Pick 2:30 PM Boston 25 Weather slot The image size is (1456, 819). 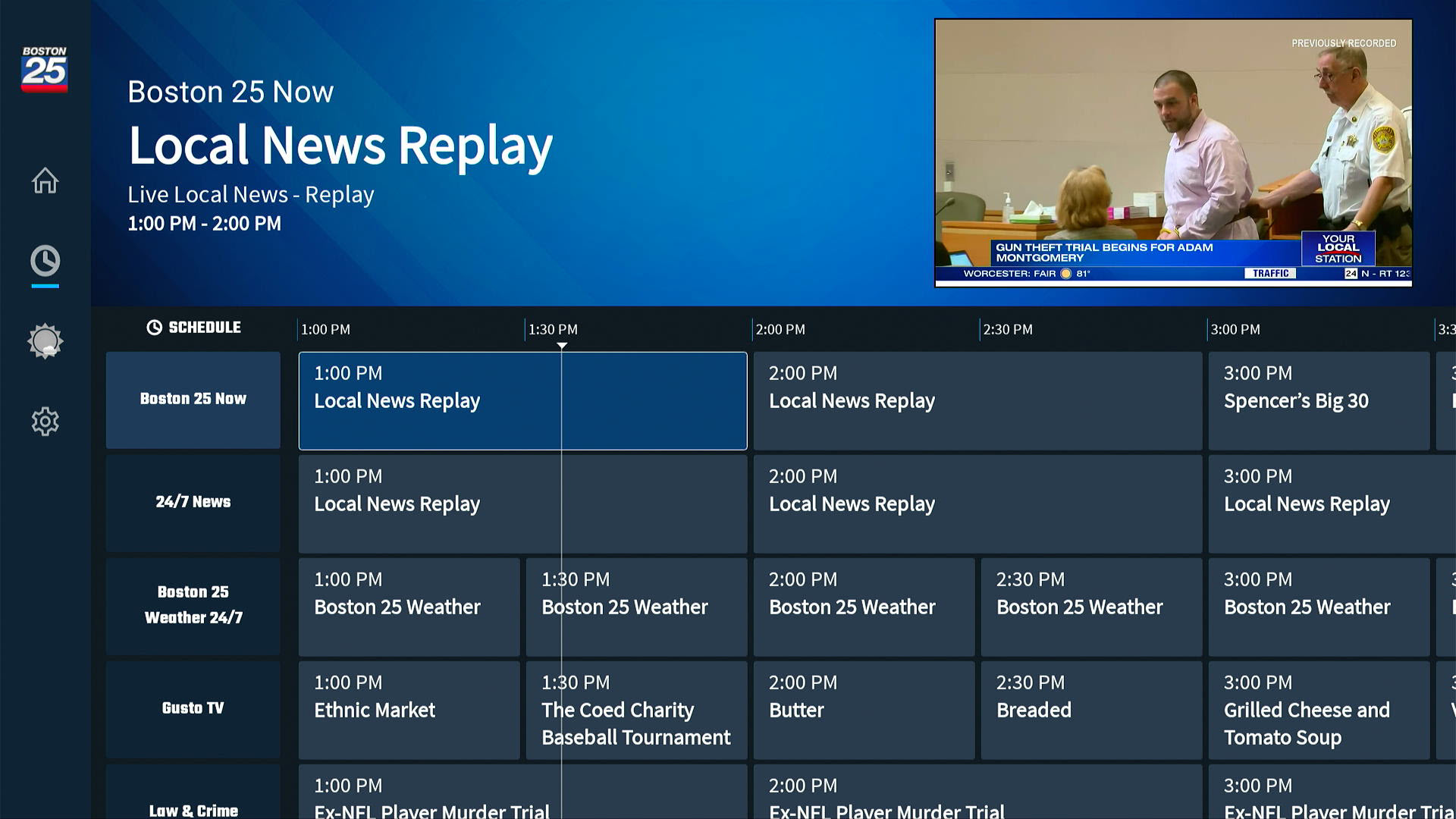(x=1090, y=607)
